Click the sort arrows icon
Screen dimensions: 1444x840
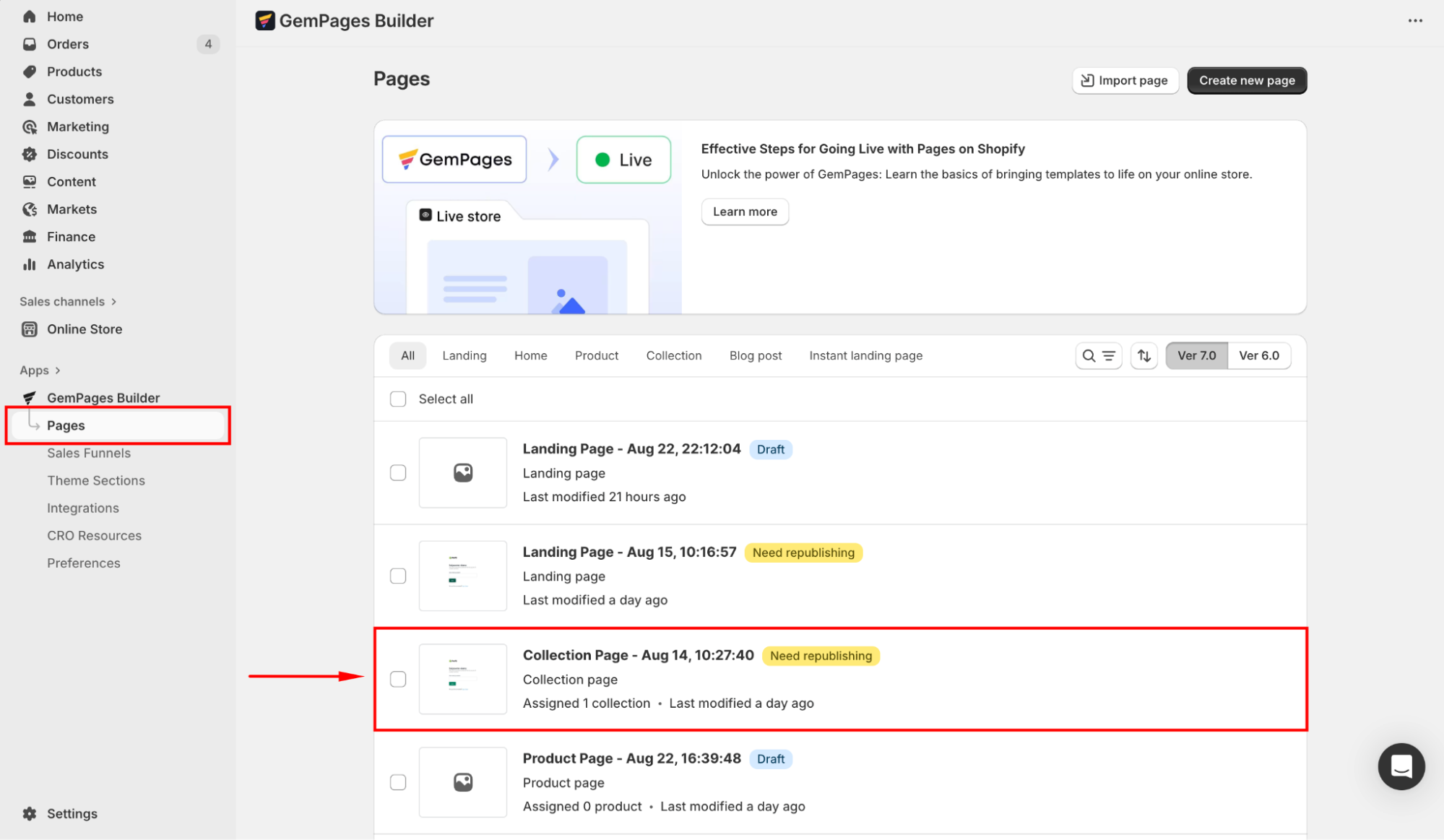click(x=1144, y=355)
